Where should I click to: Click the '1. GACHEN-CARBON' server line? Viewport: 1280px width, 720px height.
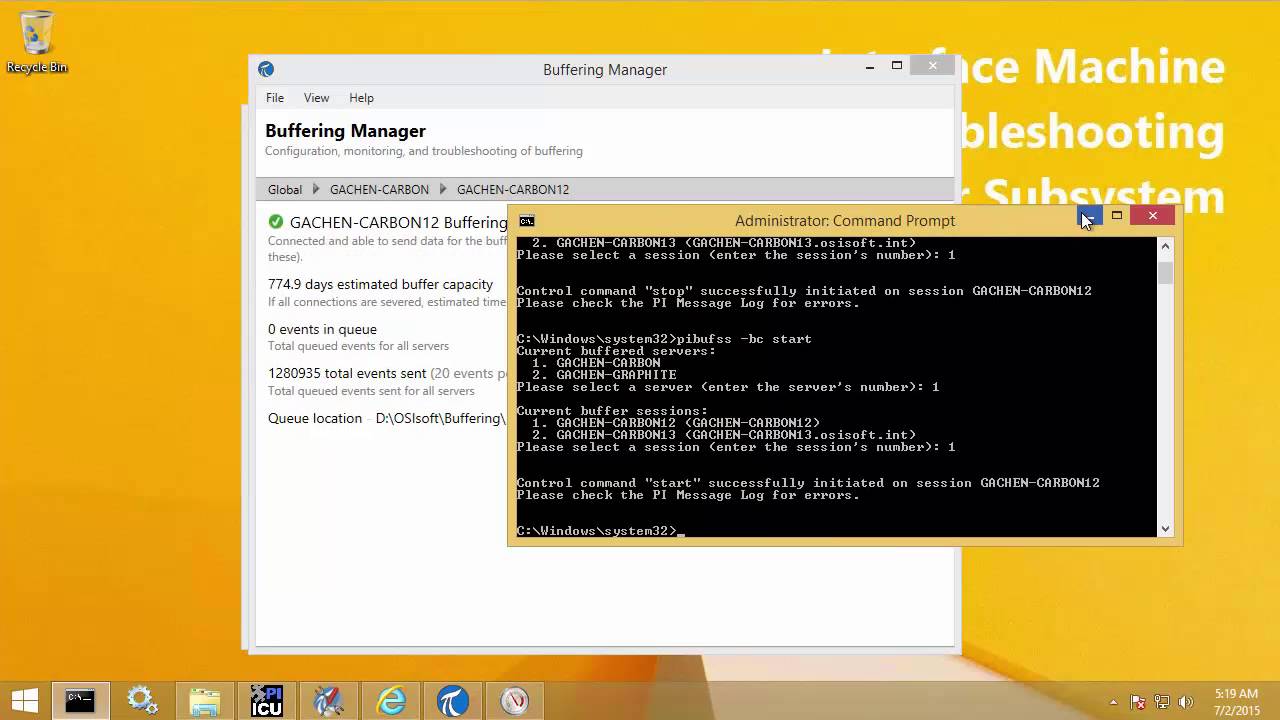tap(596, 363)
